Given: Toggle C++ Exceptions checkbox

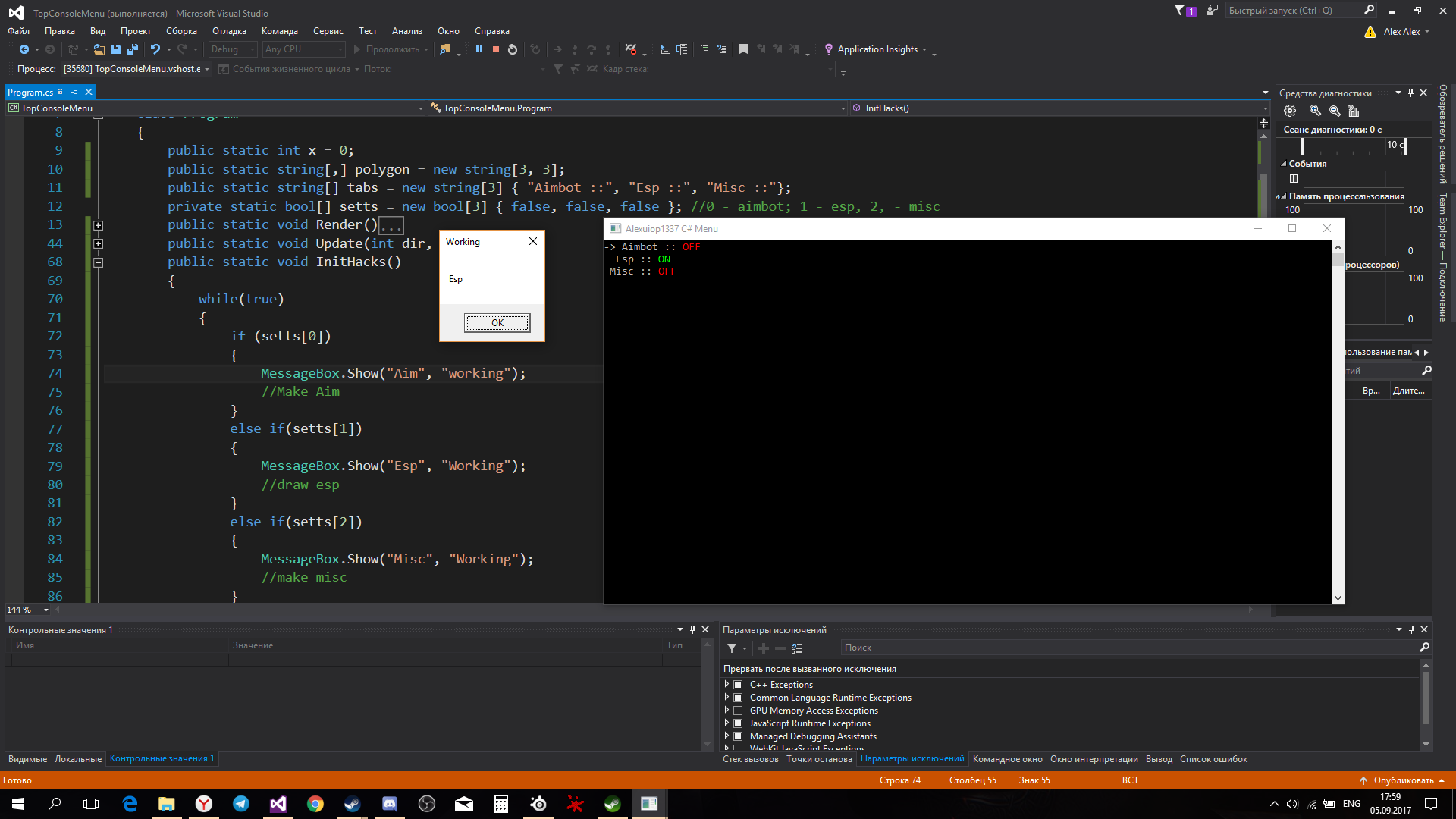Looking at the screenshot, I should pos(738,685).
